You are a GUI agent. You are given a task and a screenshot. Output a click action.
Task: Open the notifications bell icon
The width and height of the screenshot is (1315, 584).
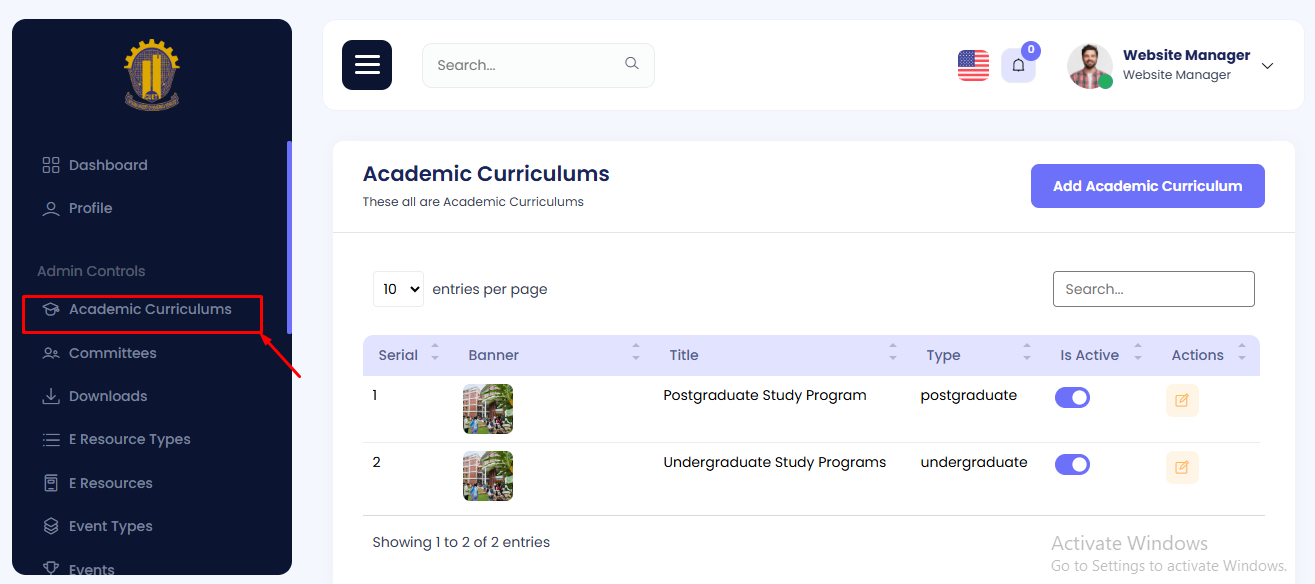pyautogui.click(x=1018, y=66)
